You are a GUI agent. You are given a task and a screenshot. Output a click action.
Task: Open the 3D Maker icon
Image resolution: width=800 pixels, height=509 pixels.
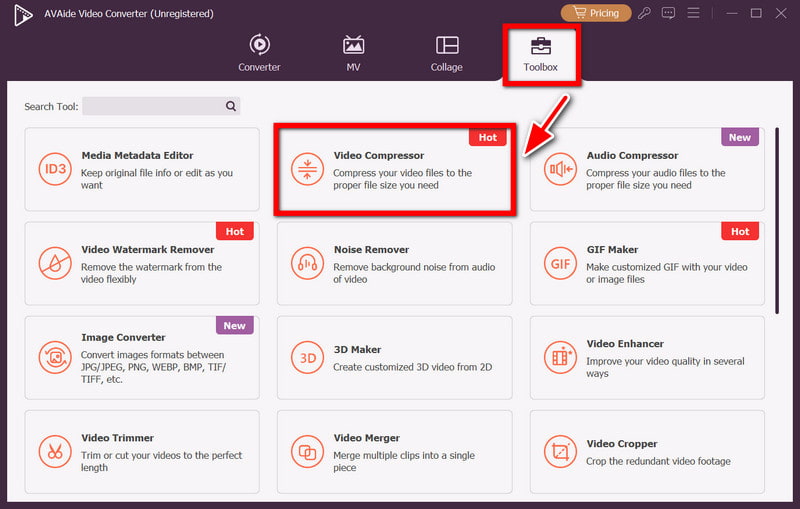point(306,357)
